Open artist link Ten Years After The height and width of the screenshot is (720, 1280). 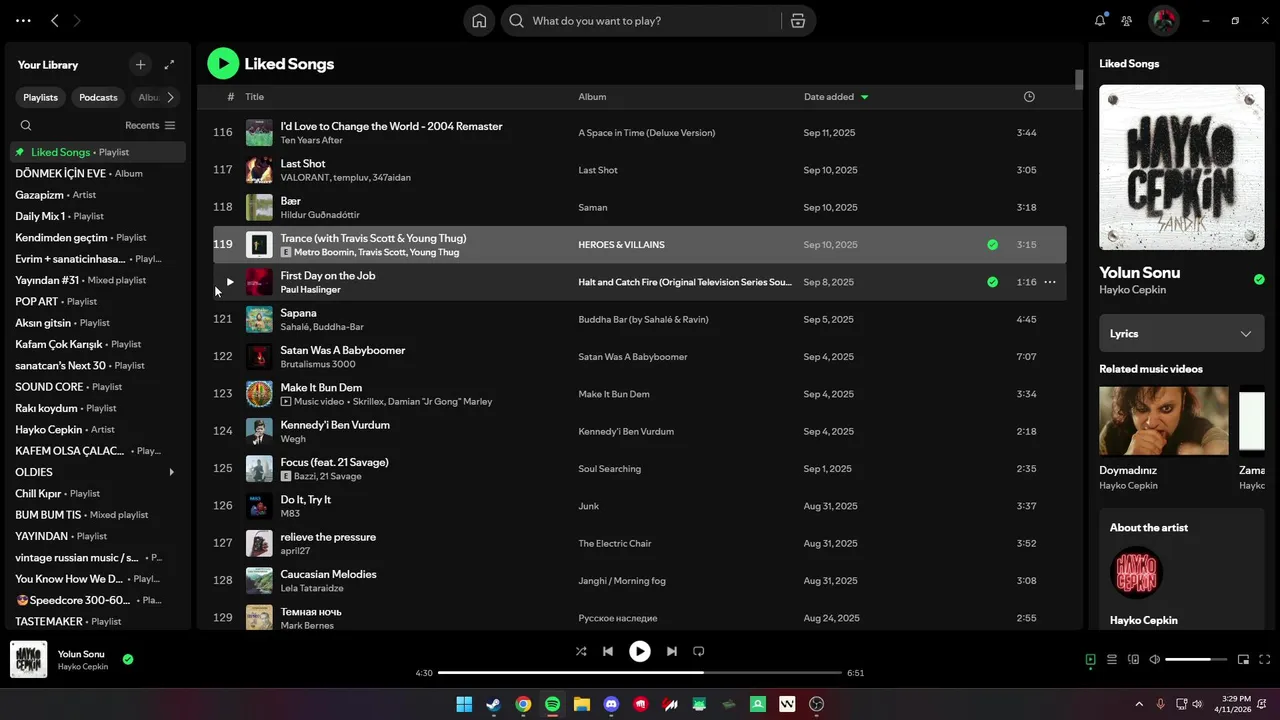point(311,140)
